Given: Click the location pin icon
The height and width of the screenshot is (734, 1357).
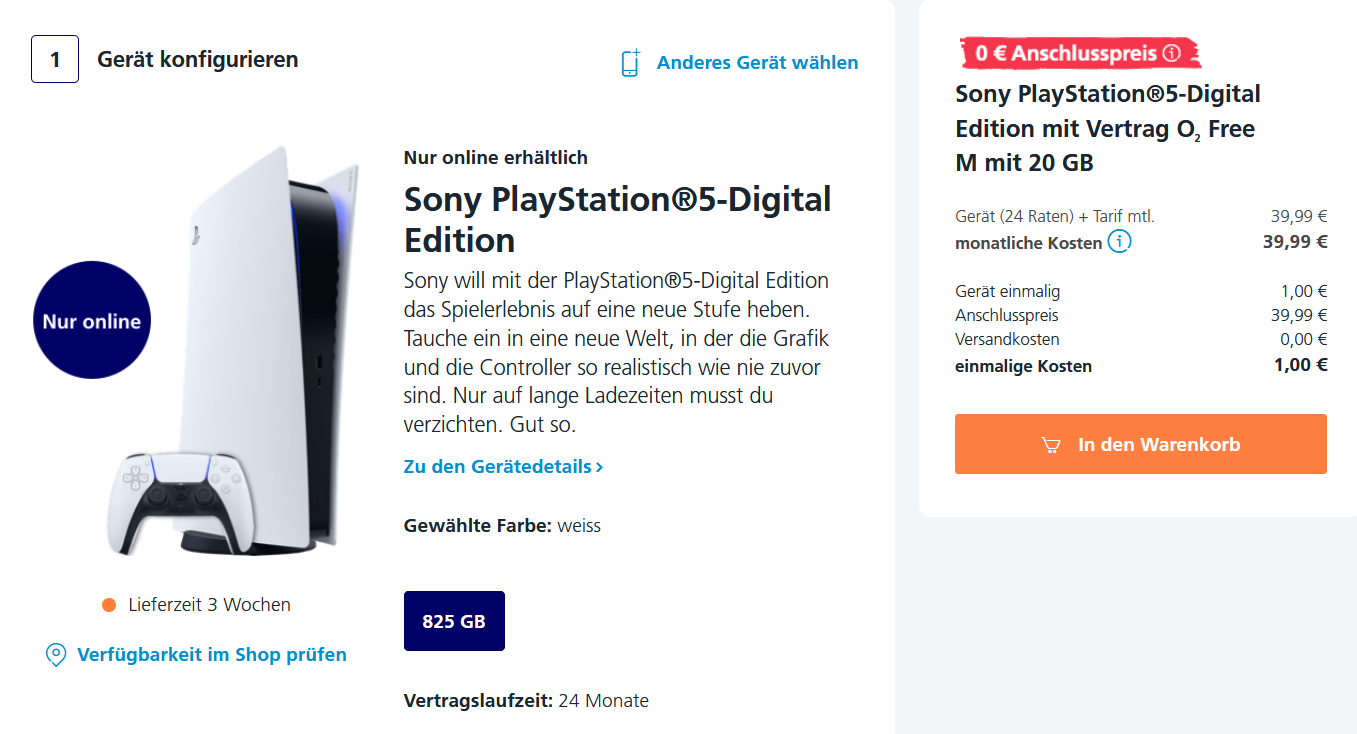Looking at the screenshot, I should click(57, 656).
